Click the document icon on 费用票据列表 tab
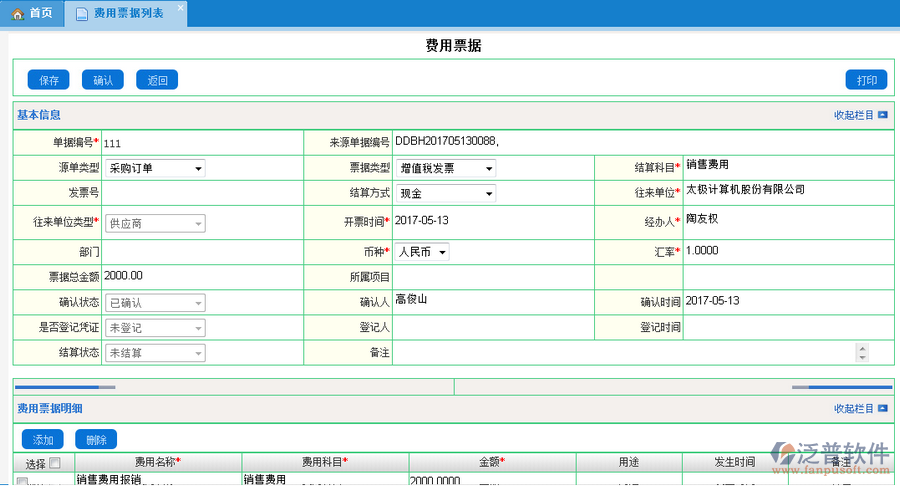 82,14
